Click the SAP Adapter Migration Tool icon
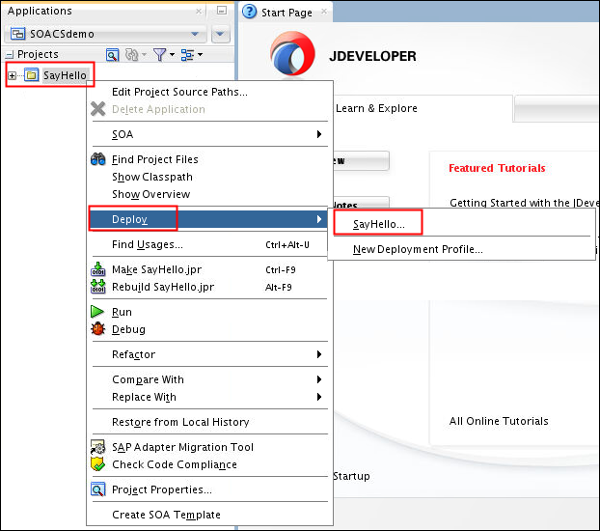Image resolution: width=600 pixels, height=531 pixels. pyautogui.click(x=98, y=447)
